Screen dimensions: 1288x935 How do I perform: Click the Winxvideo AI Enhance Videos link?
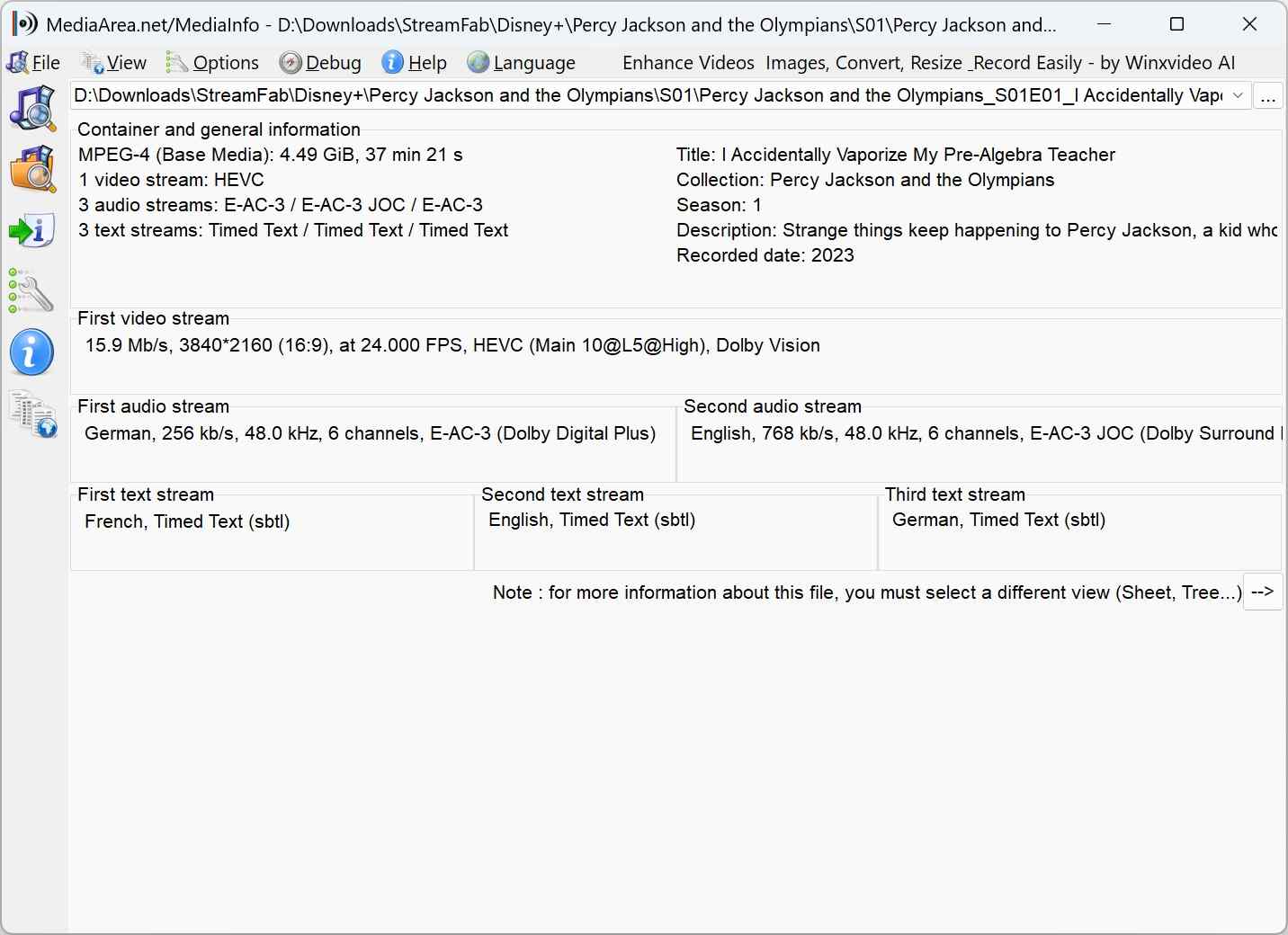[x=928, y=63]
